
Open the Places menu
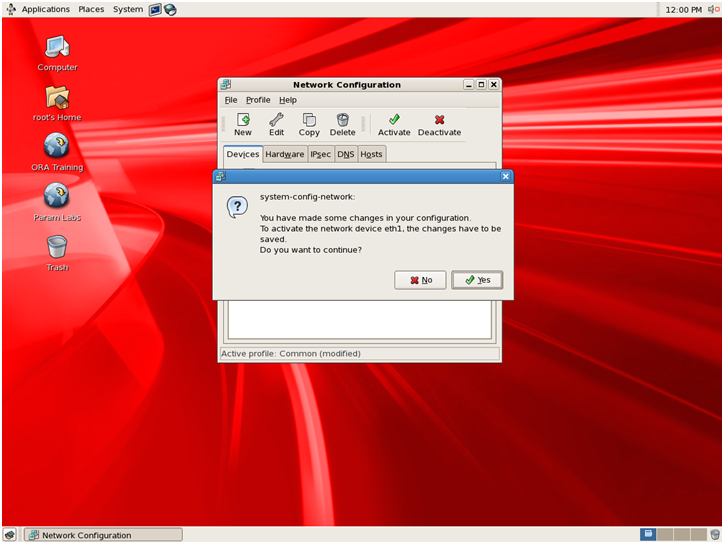tap(91, 9)
